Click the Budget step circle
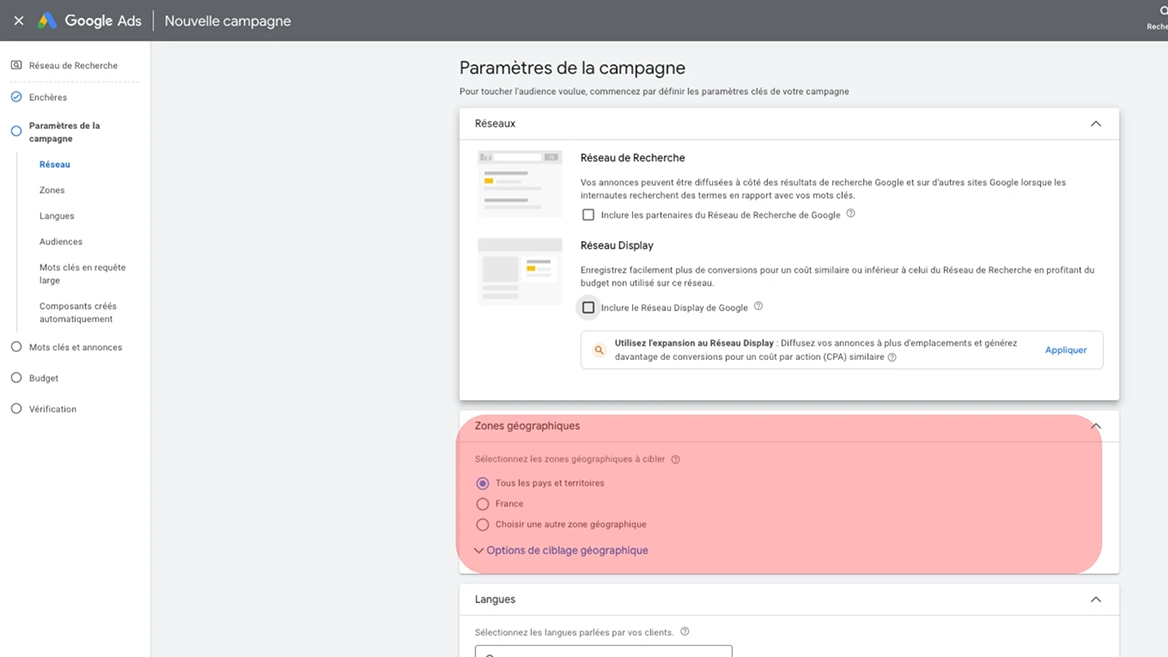Viewport: 1168px width, 657px height. click(x=16, y=378)
